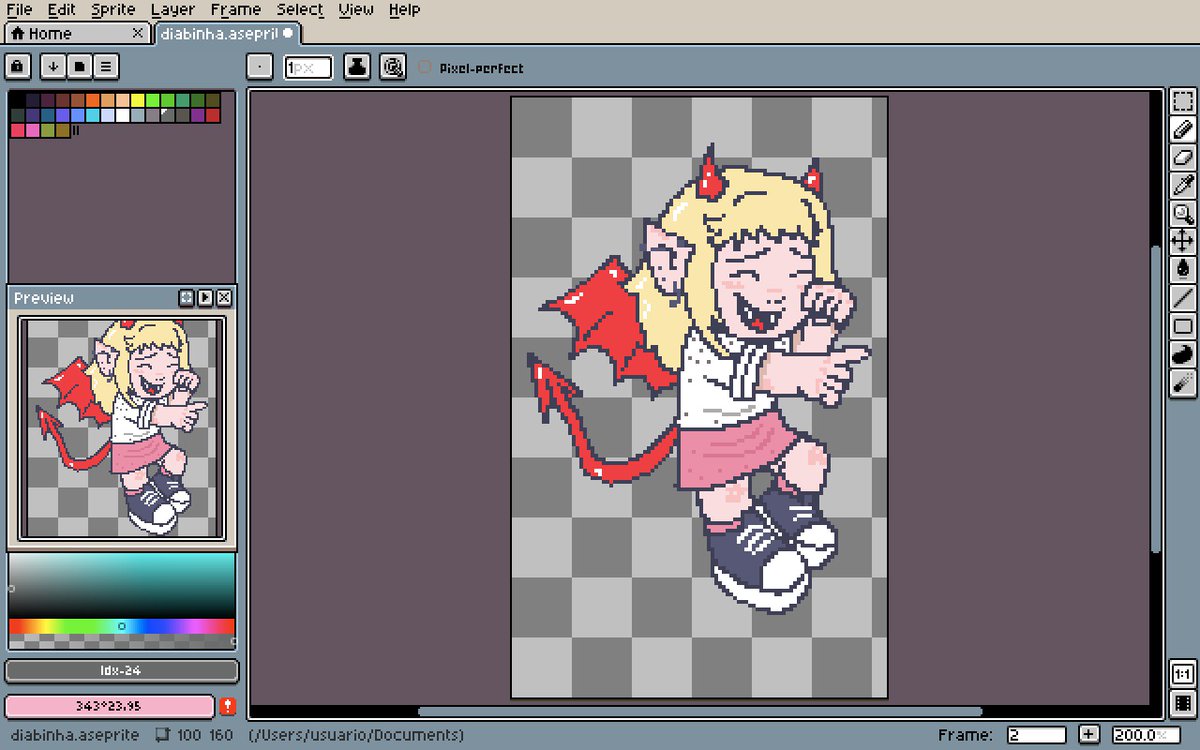Open the Sprite menu

(113, 10)
